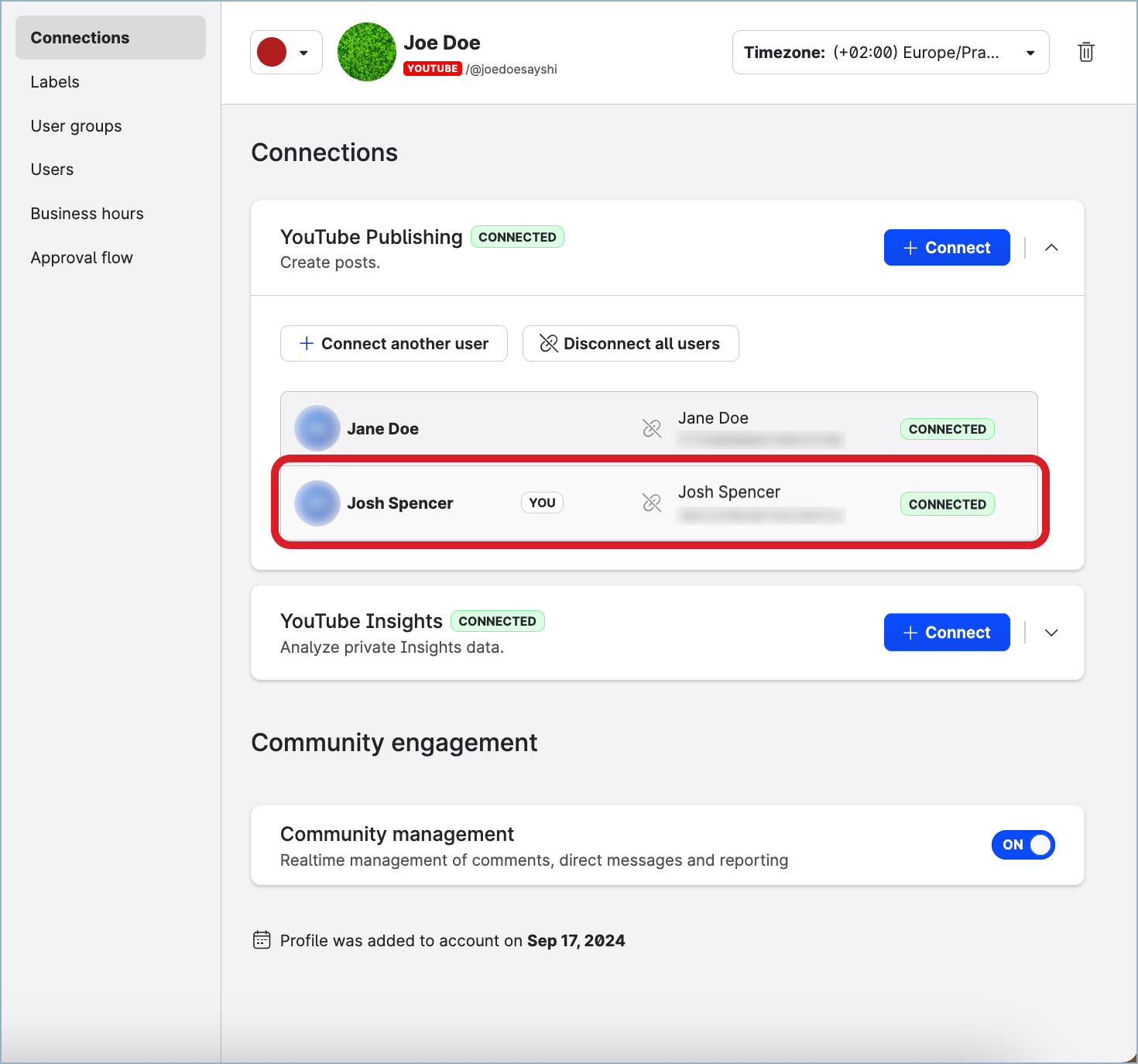Click the YOU badge next to Josh Spencer
This screenshot has height=1064, width=1138.
coord(542,503)
